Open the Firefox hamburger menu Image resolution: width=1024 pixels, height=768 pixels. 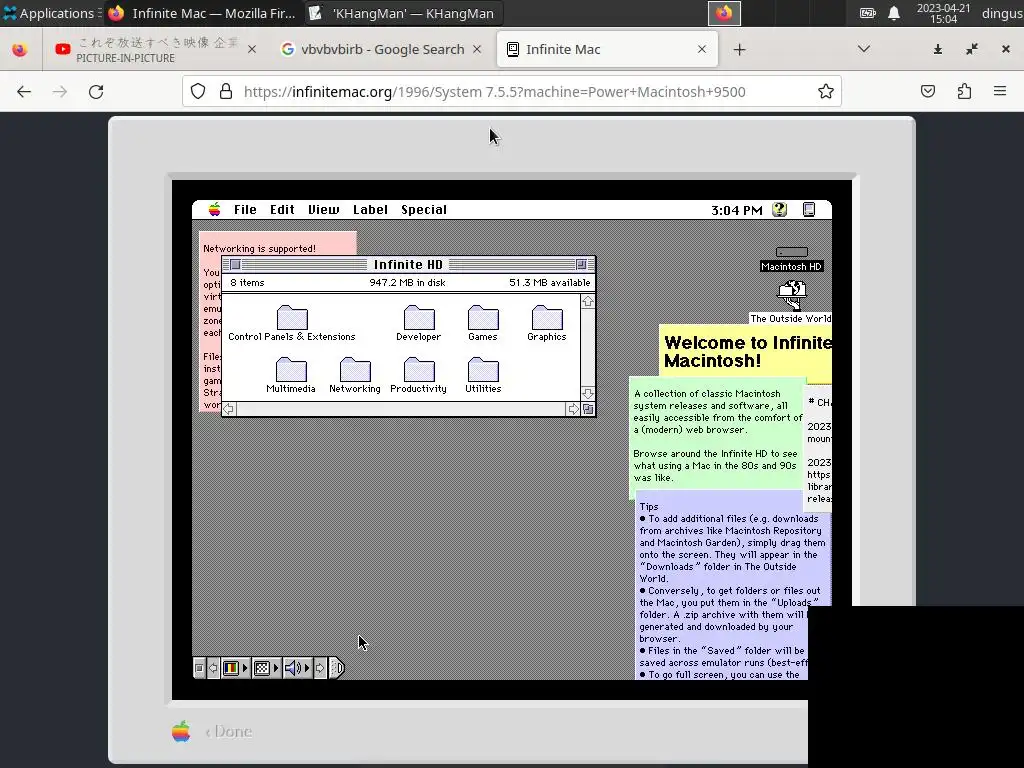point(1000,91)
